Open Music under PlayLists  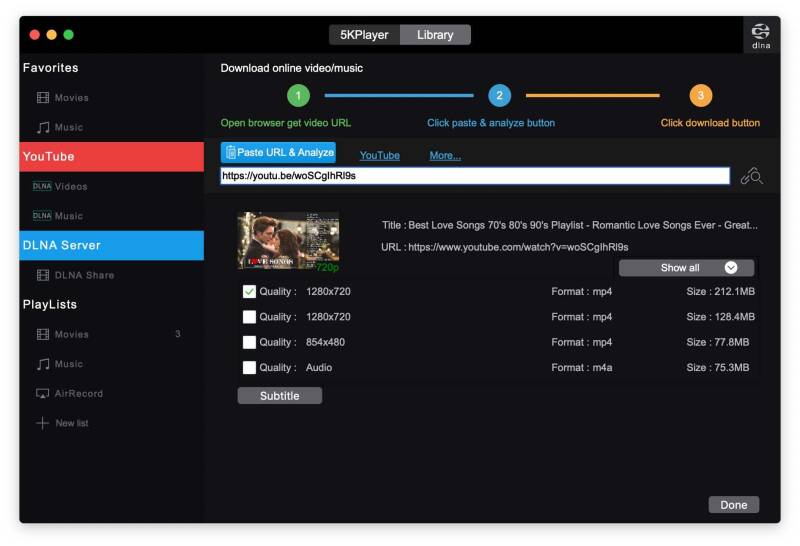tap(60, 364)
